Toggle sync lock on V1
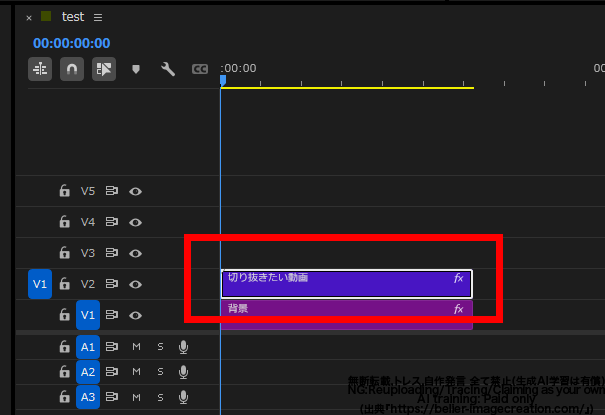Viewport: 605px width, 415px height. point(112,315)
